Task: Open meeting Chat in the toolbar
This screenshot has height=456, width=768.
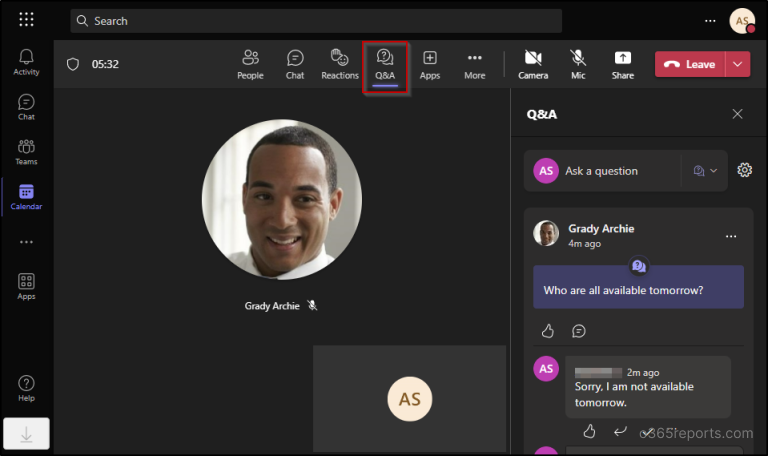Action: pyautogui.click(x=295, y=64)
